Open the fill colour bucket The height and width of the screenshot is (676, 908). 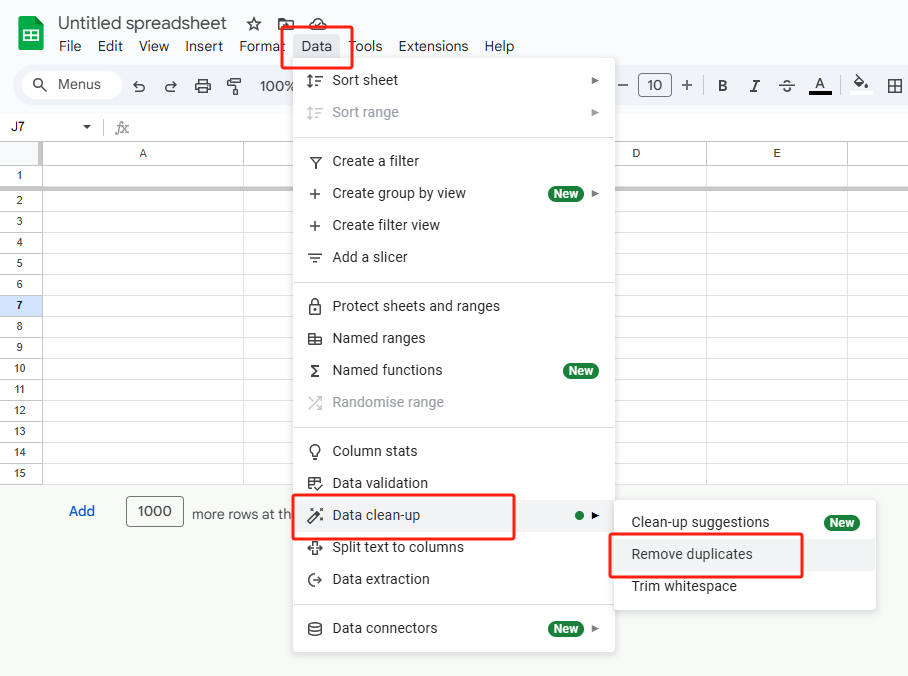pos(861,85)
